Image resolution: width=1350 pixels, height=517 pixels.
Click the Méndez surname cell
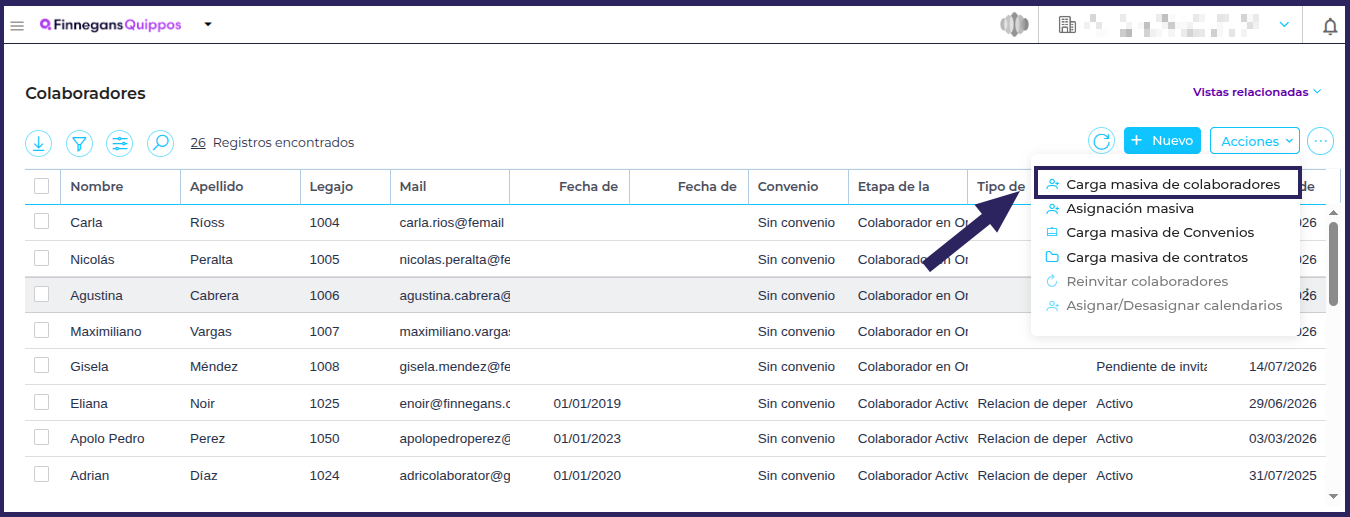pos(214,367)
